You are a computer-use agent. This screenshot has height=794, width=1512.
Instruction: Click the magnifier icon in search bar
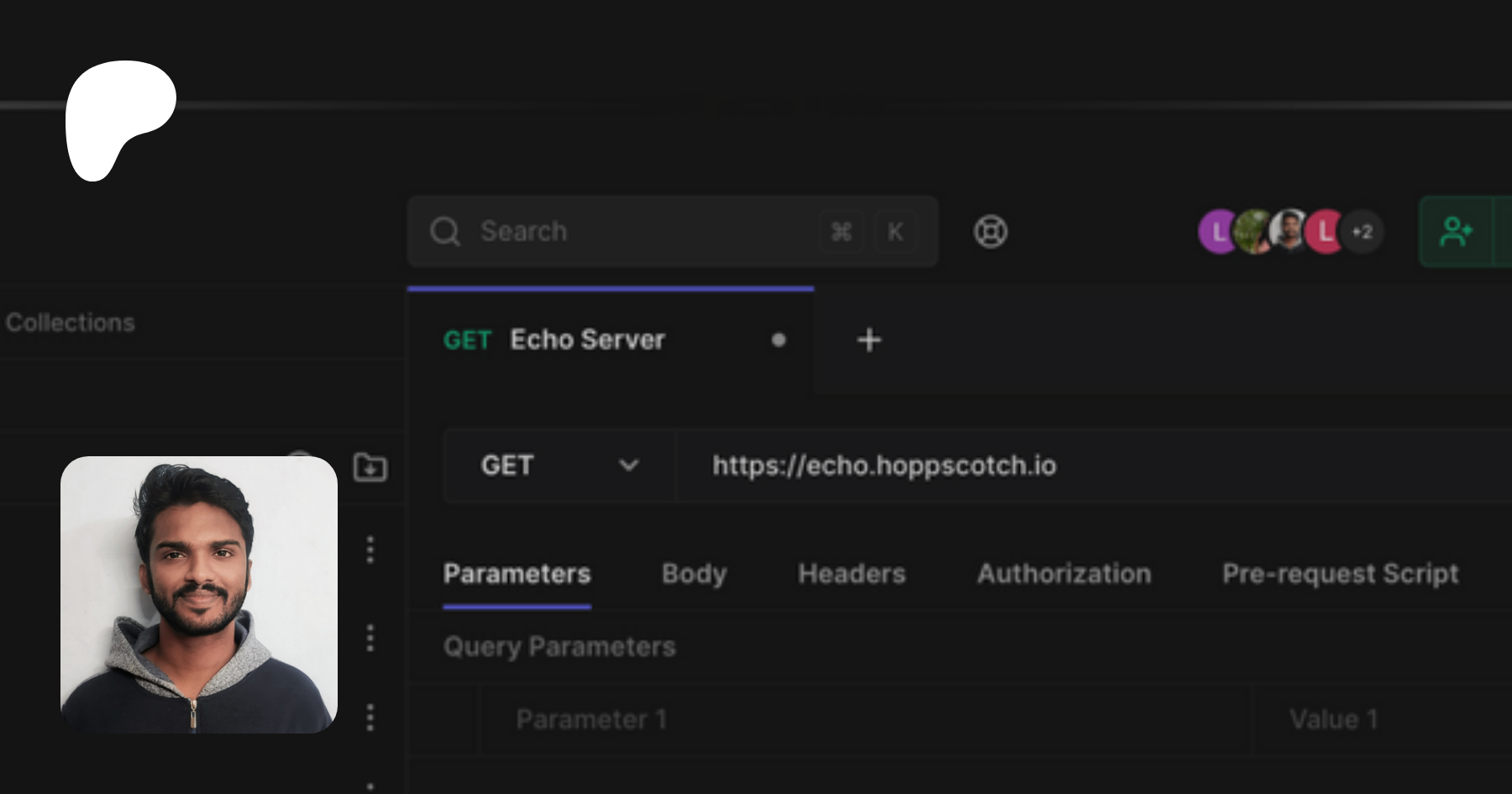(x=444, y=231)
